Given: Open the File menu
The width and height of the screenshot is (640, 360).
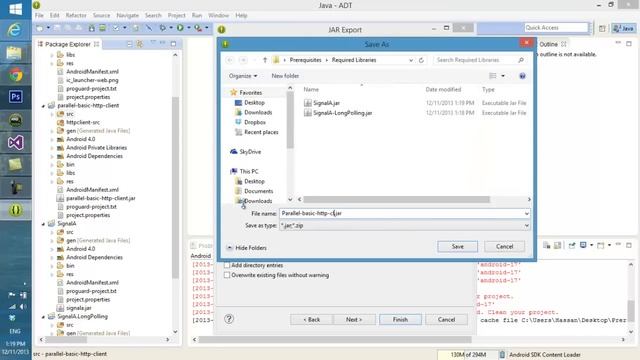Looking at the screenshot, I should (39, 16).
